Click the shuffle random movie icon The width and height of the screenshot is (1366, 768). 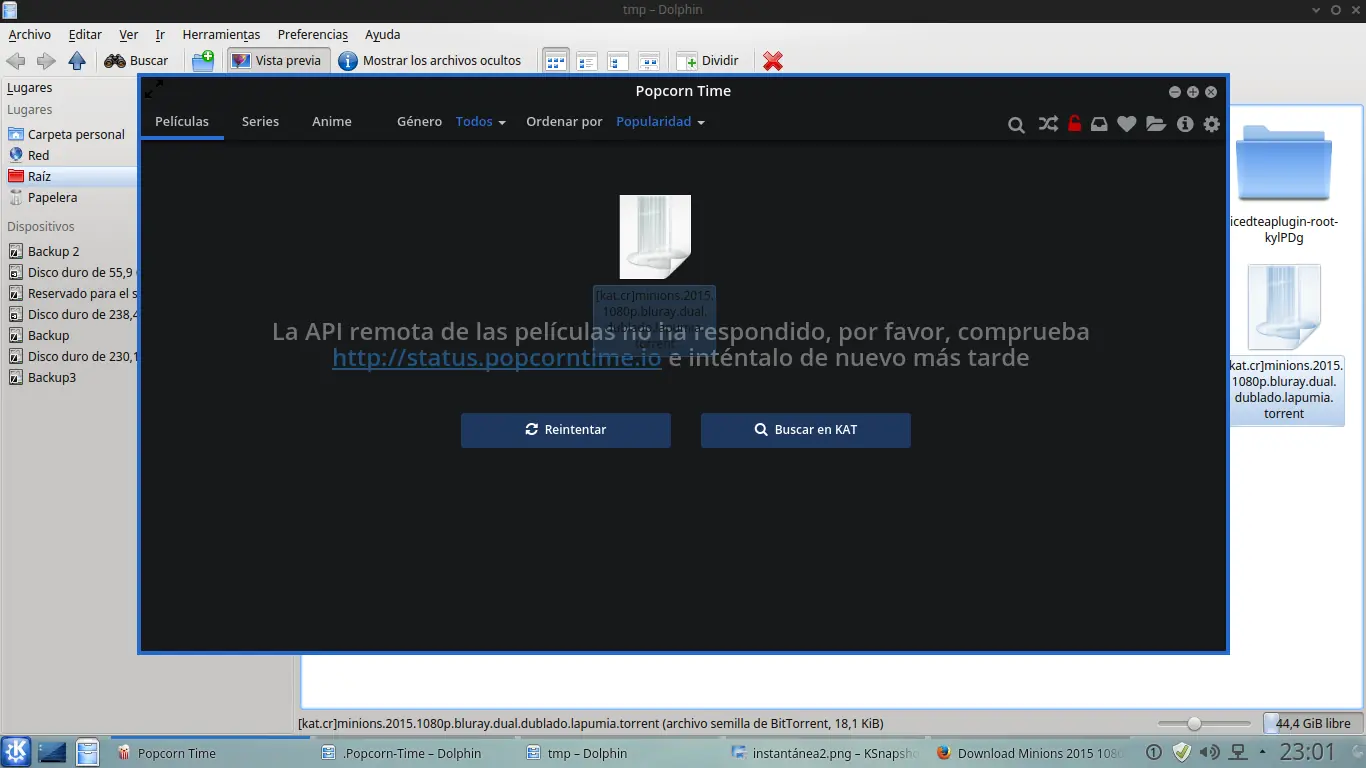(1047, 124)
